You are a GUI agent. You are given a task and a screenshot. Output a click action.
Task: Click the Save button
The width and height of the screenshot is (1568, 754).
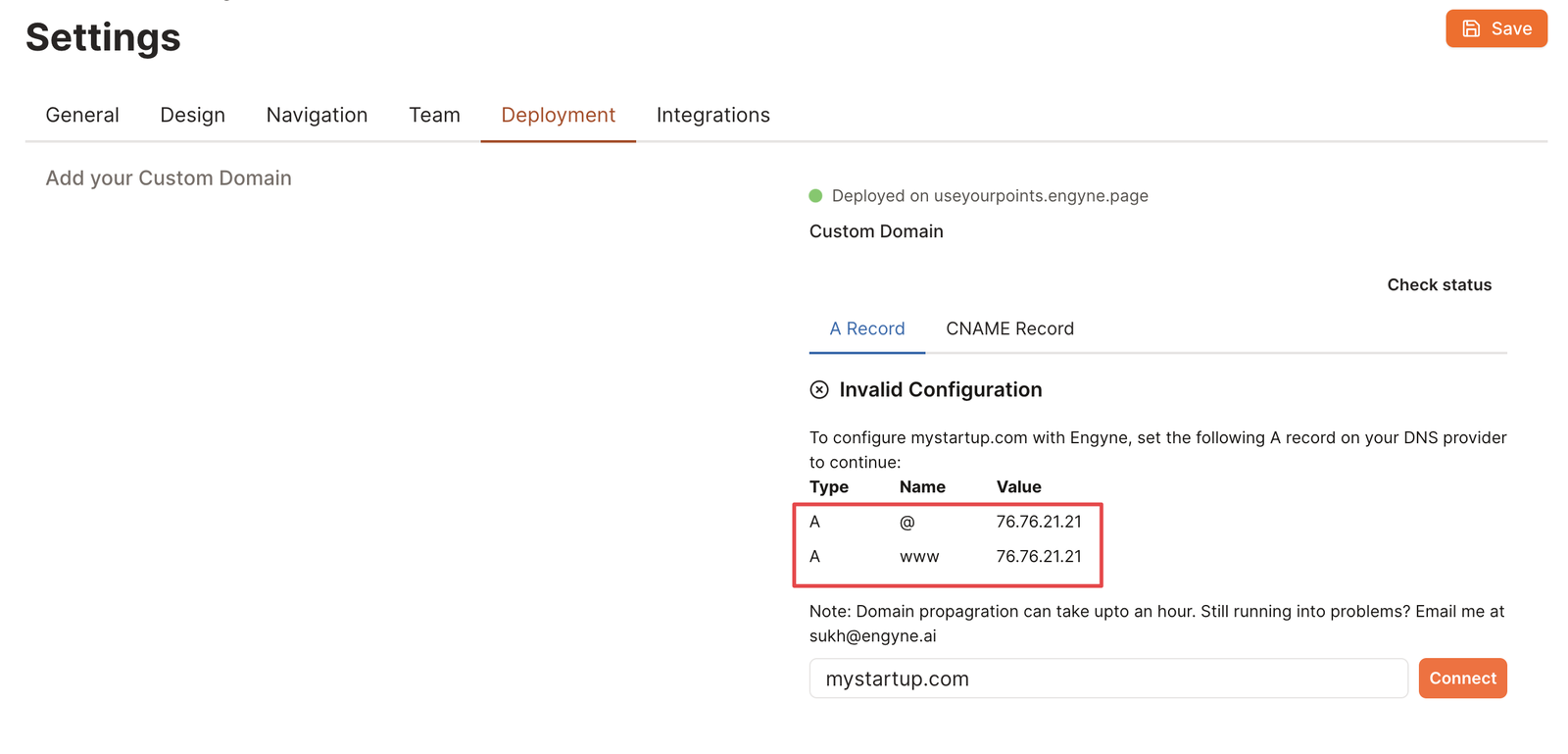(x=1495, y=28)
